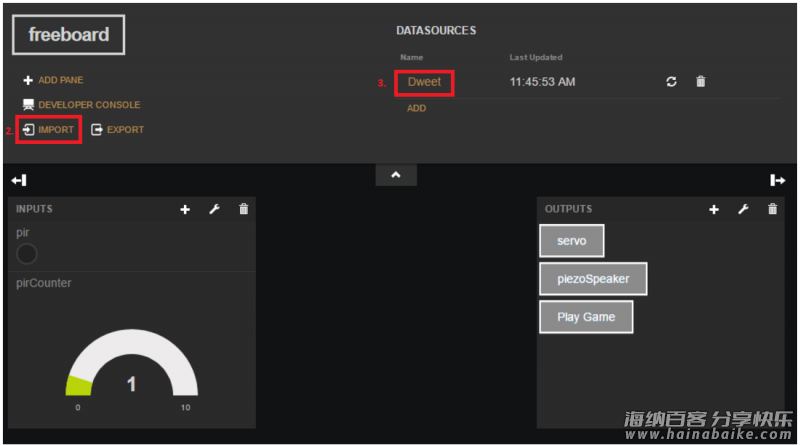Click the decrease columns arrow icon

tap(19, 180)
